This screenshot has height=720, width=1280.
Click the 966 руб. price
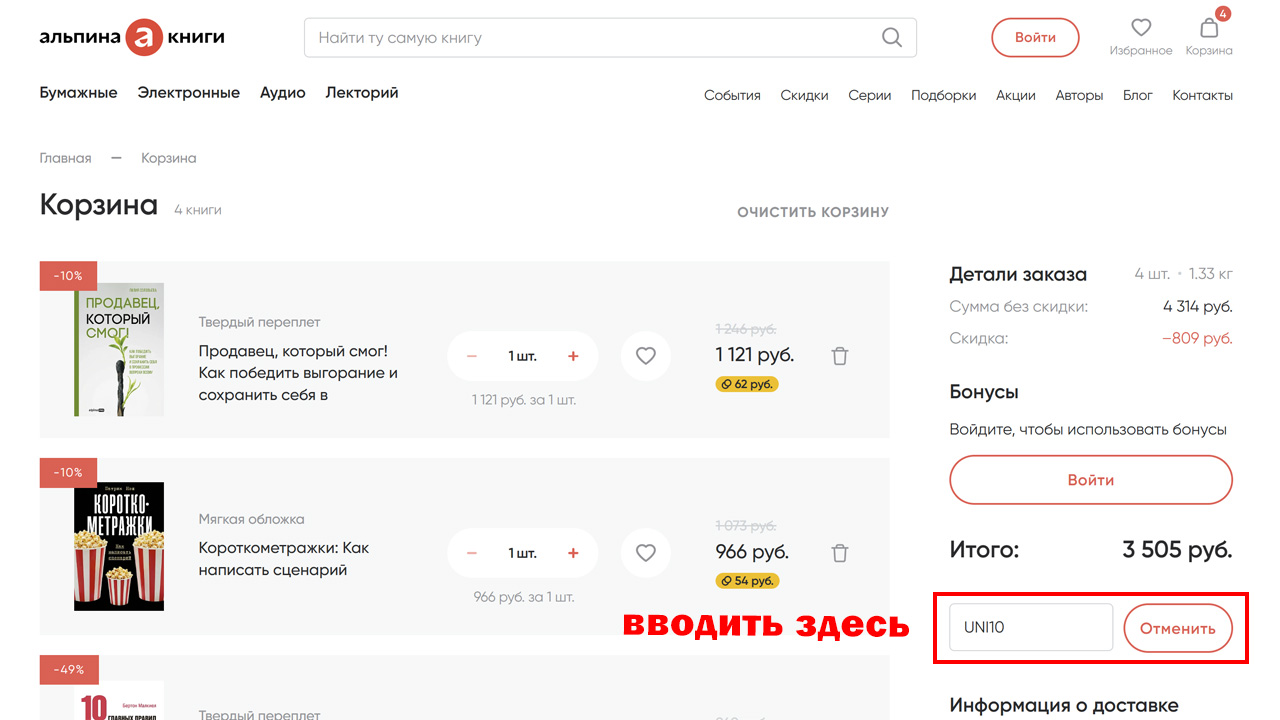point(752,552)
